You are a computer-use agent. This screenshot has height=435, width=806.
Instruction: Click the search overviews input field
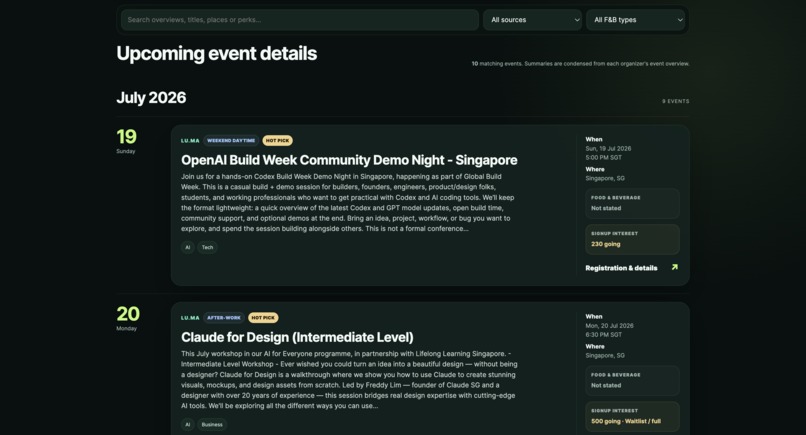[x=300, y=20]
